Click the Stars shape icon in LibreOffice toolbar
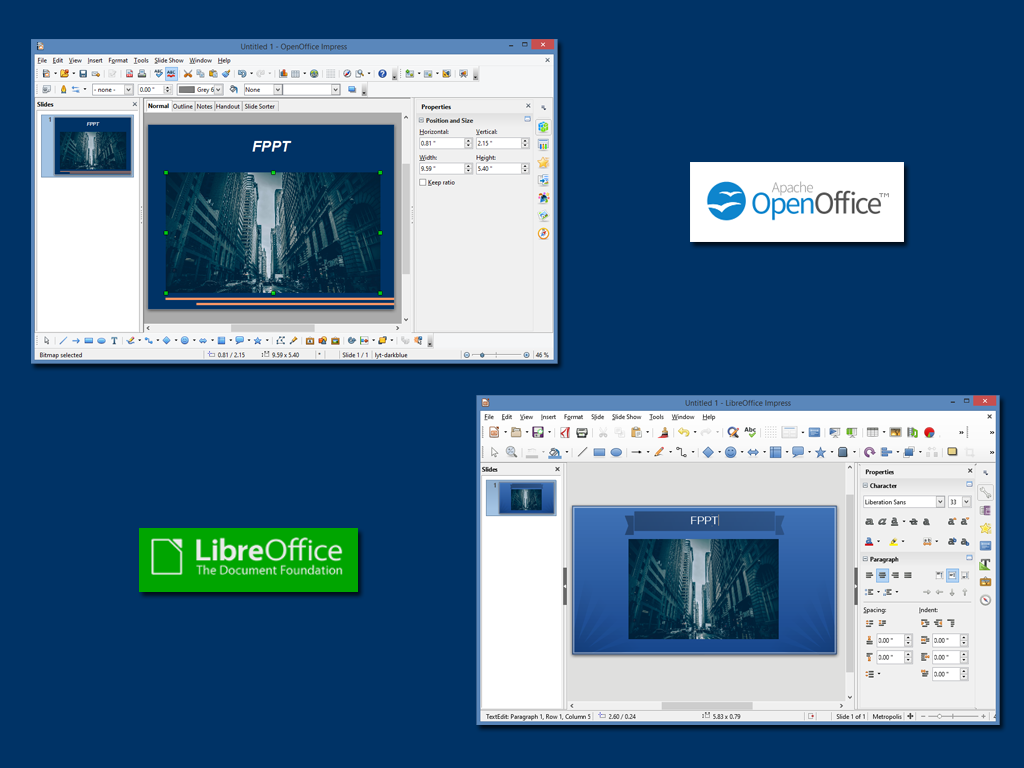This screenshot has height=768, width=1024. 820,452
